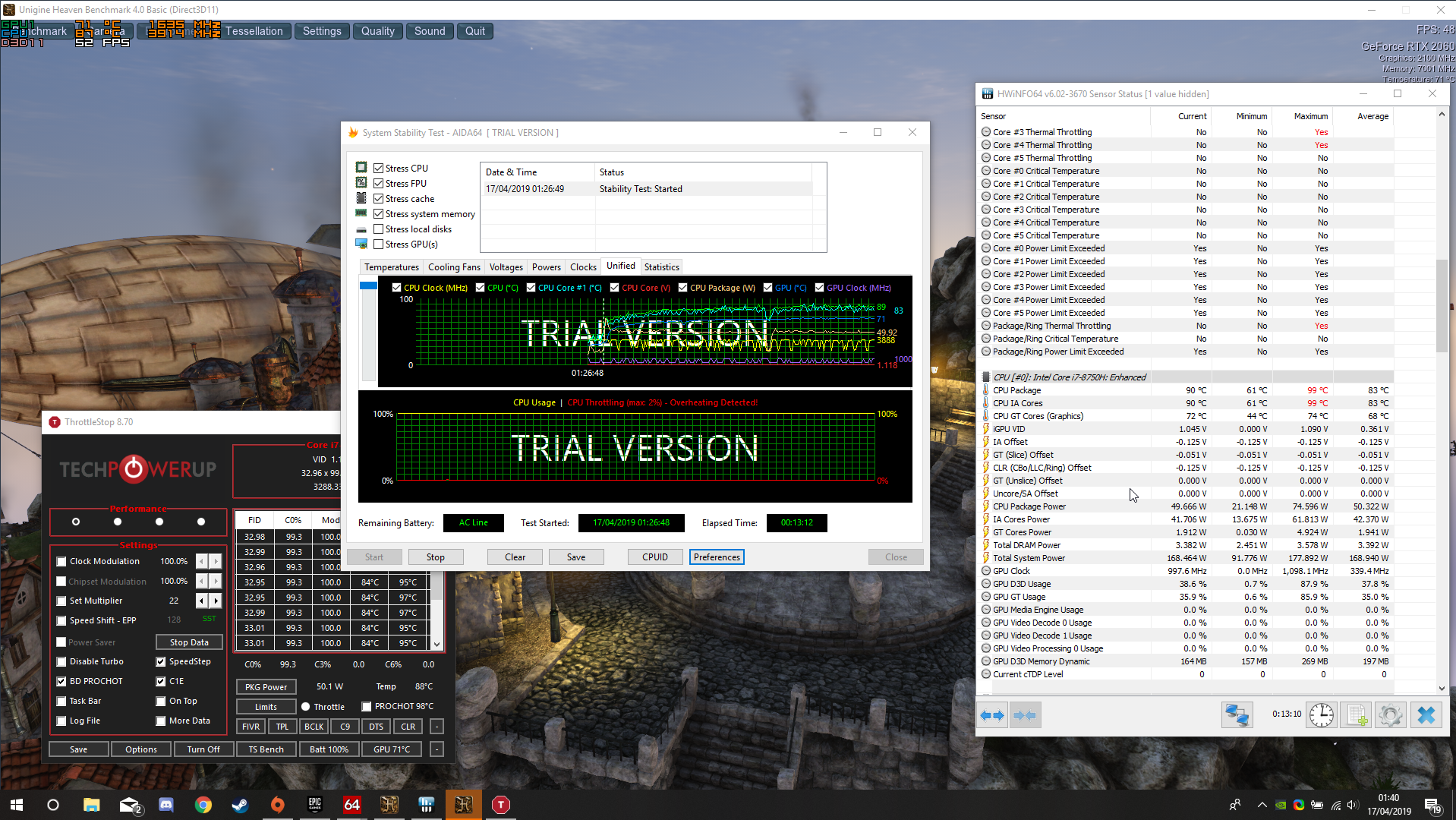Switch to Cooling Fans tab
The width and height of the screenshot is (1456, 820).
(x=454, y=267)
